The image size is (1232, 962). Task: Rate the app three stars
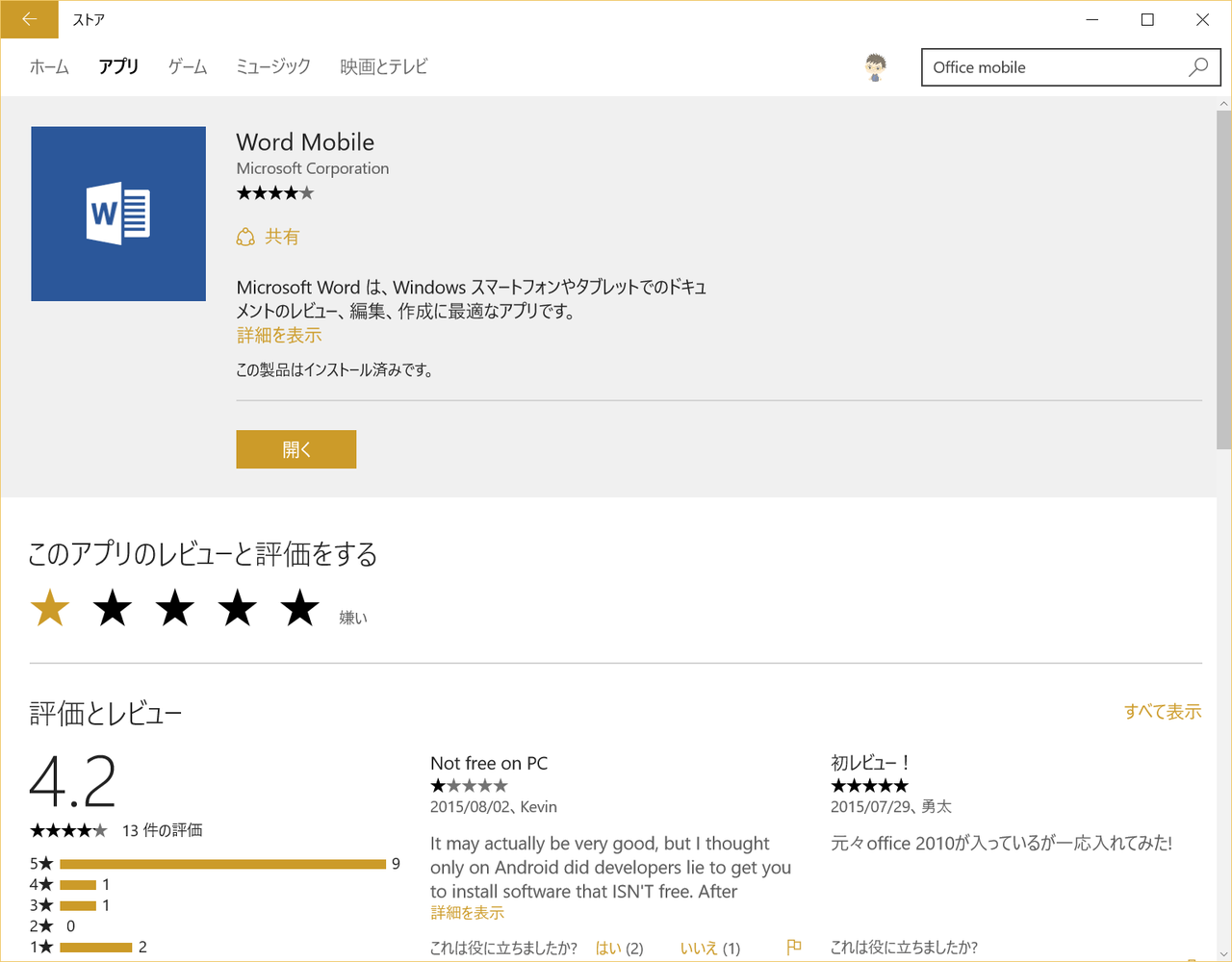[175, 608]
